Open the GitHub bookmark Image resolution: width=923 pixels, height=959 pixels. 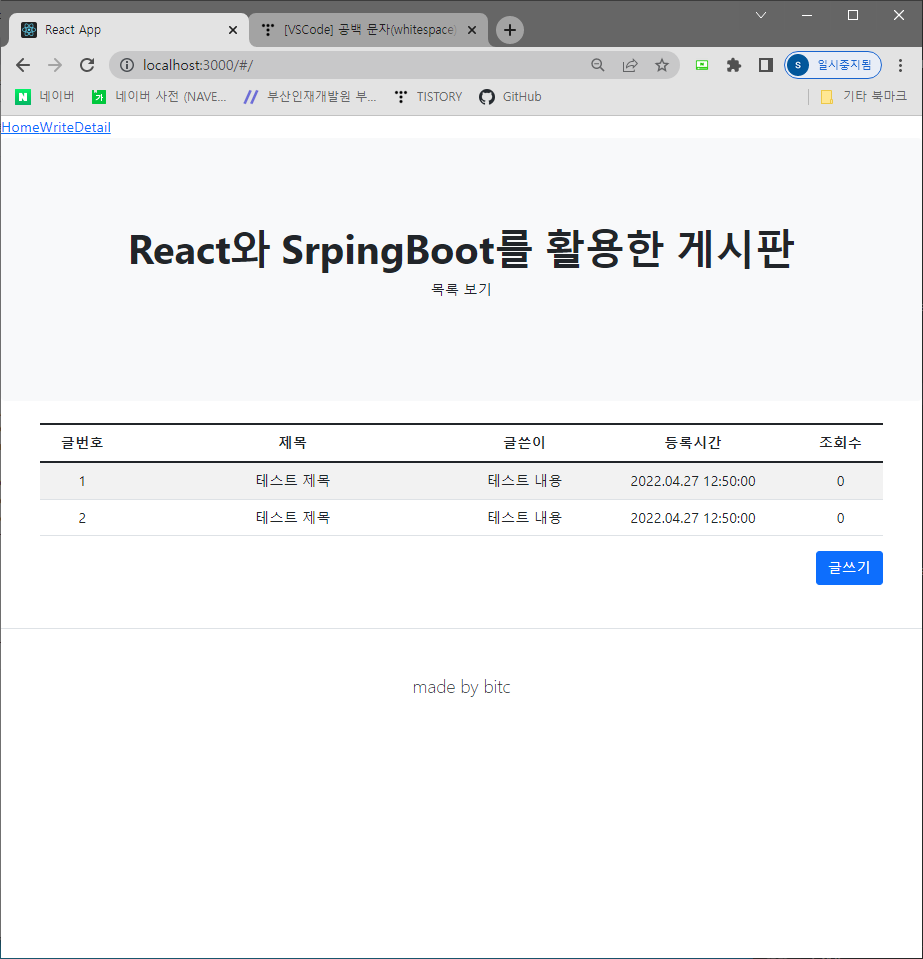[x=510, y=97]
